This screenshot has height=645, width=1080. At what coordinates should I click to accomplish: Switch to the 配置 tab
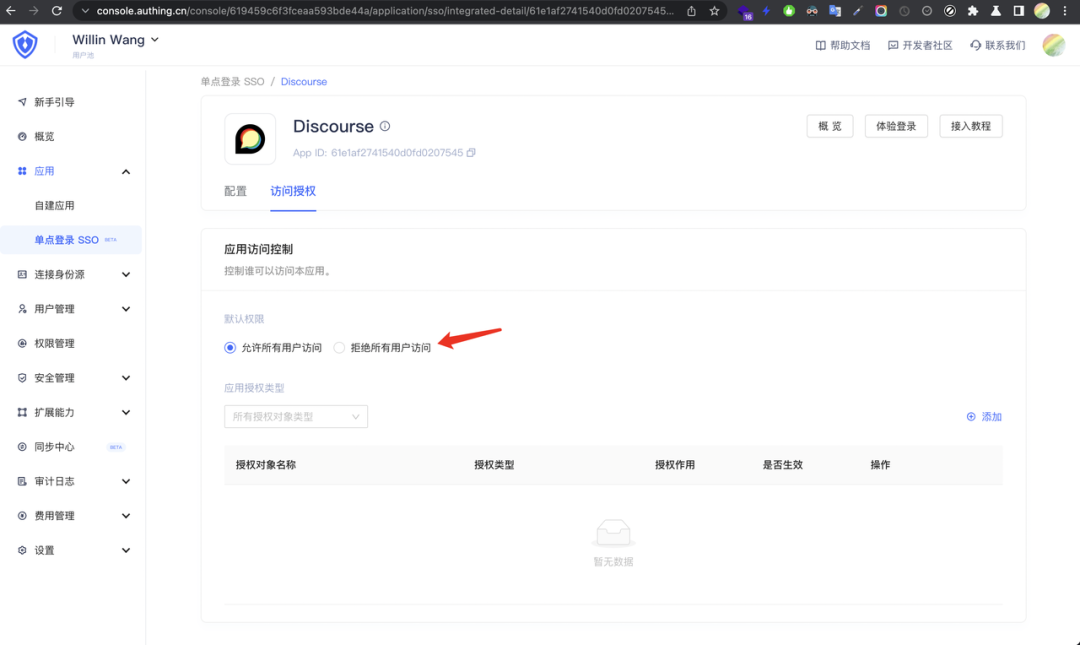coord(236,191)
